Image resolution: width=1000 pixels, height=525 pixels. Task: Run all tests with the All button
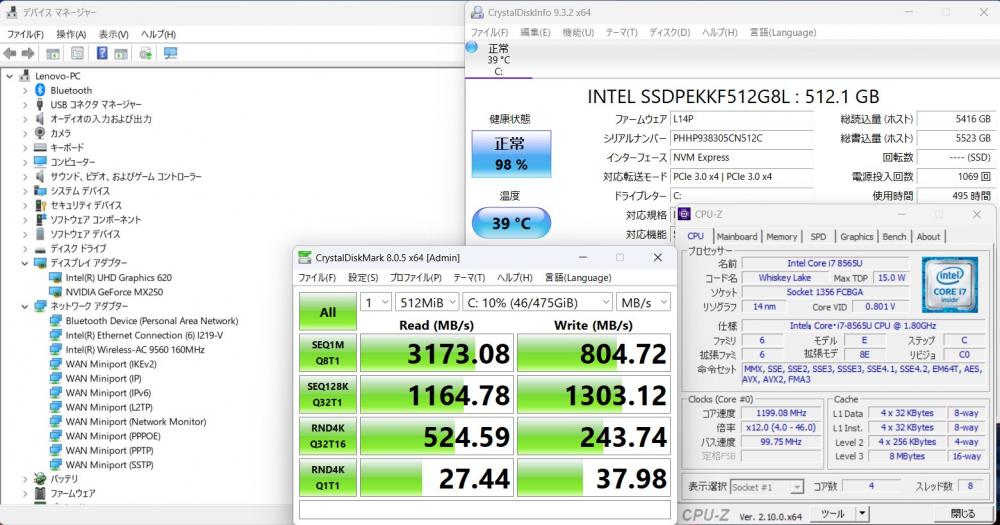pyautogui.click(x=328, y=312)
